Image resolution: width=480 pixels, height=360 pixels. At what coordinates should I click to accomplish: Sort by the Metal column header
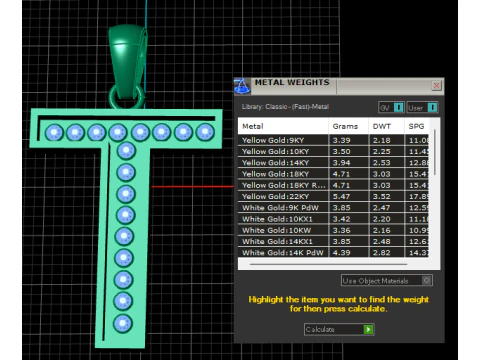coord(283,126)
